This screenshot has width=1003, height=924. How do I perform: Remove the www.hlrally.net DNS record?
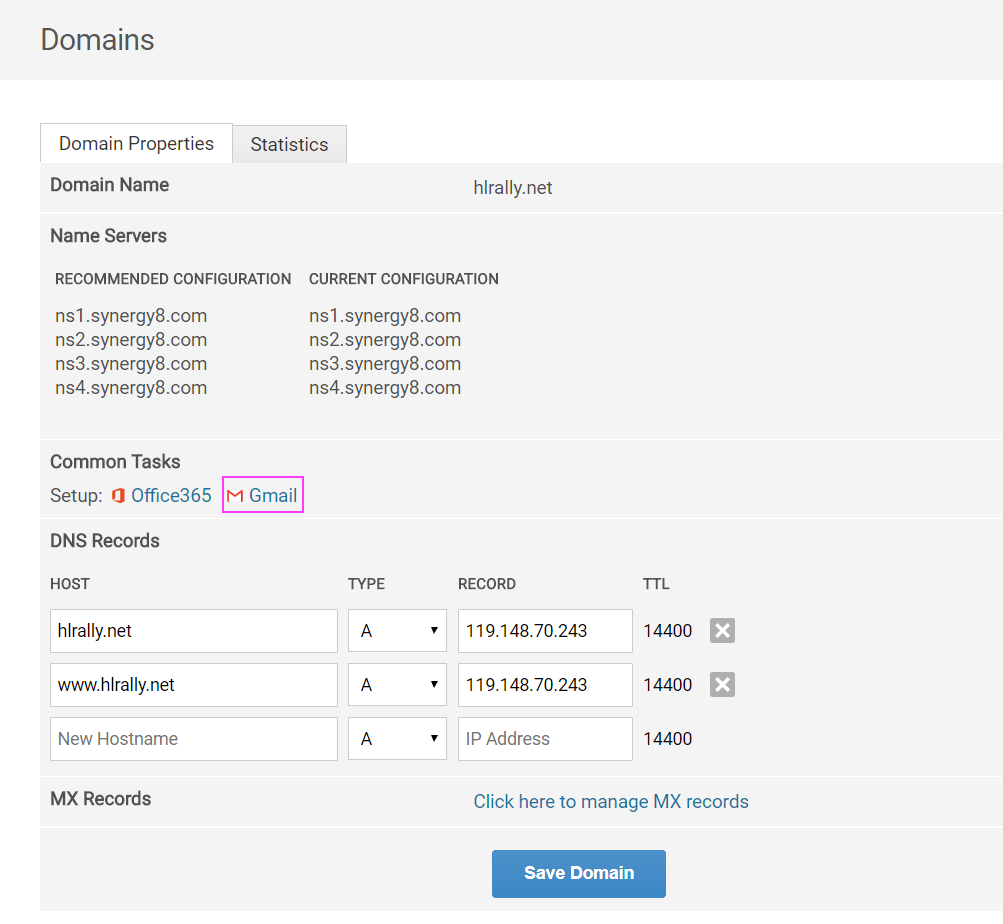pos(721,684)
